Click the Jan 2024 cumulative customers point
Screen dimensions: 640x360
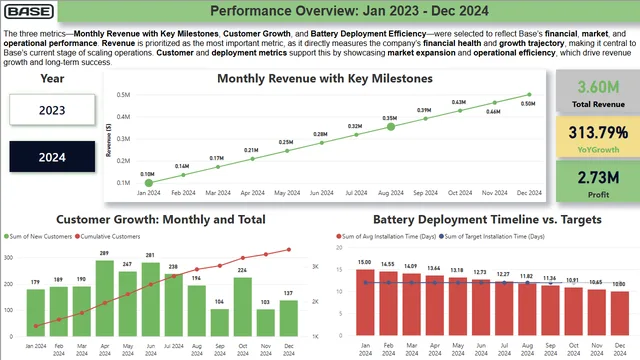36,326
